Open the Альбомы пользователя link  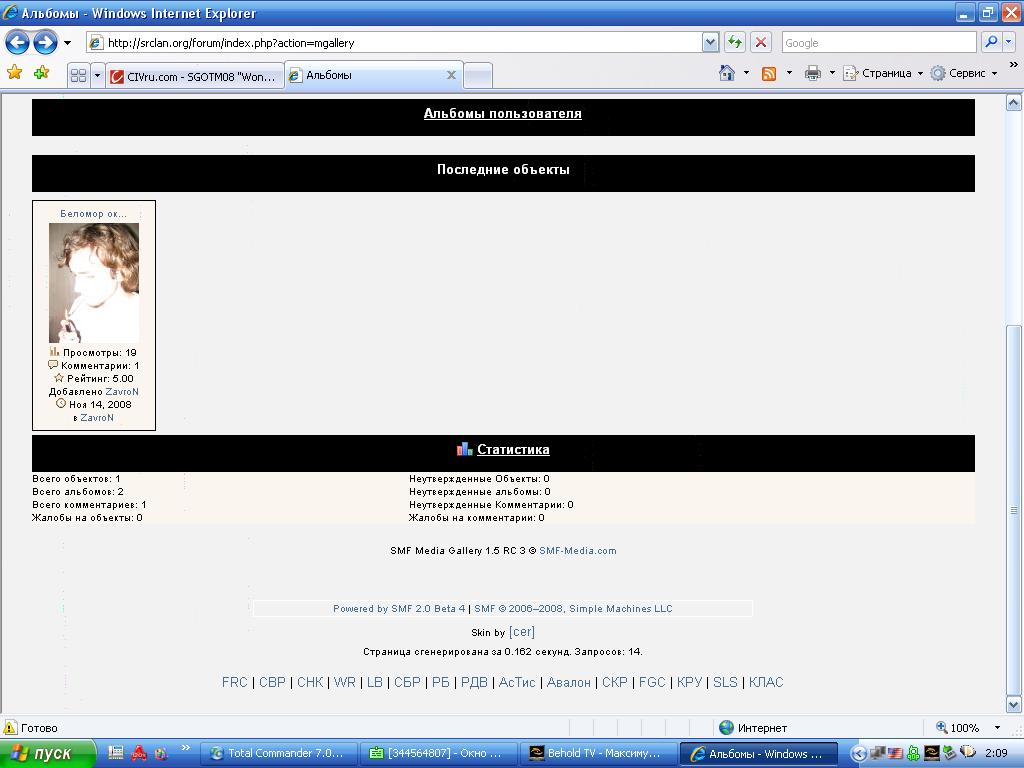[x=502, y=114]
